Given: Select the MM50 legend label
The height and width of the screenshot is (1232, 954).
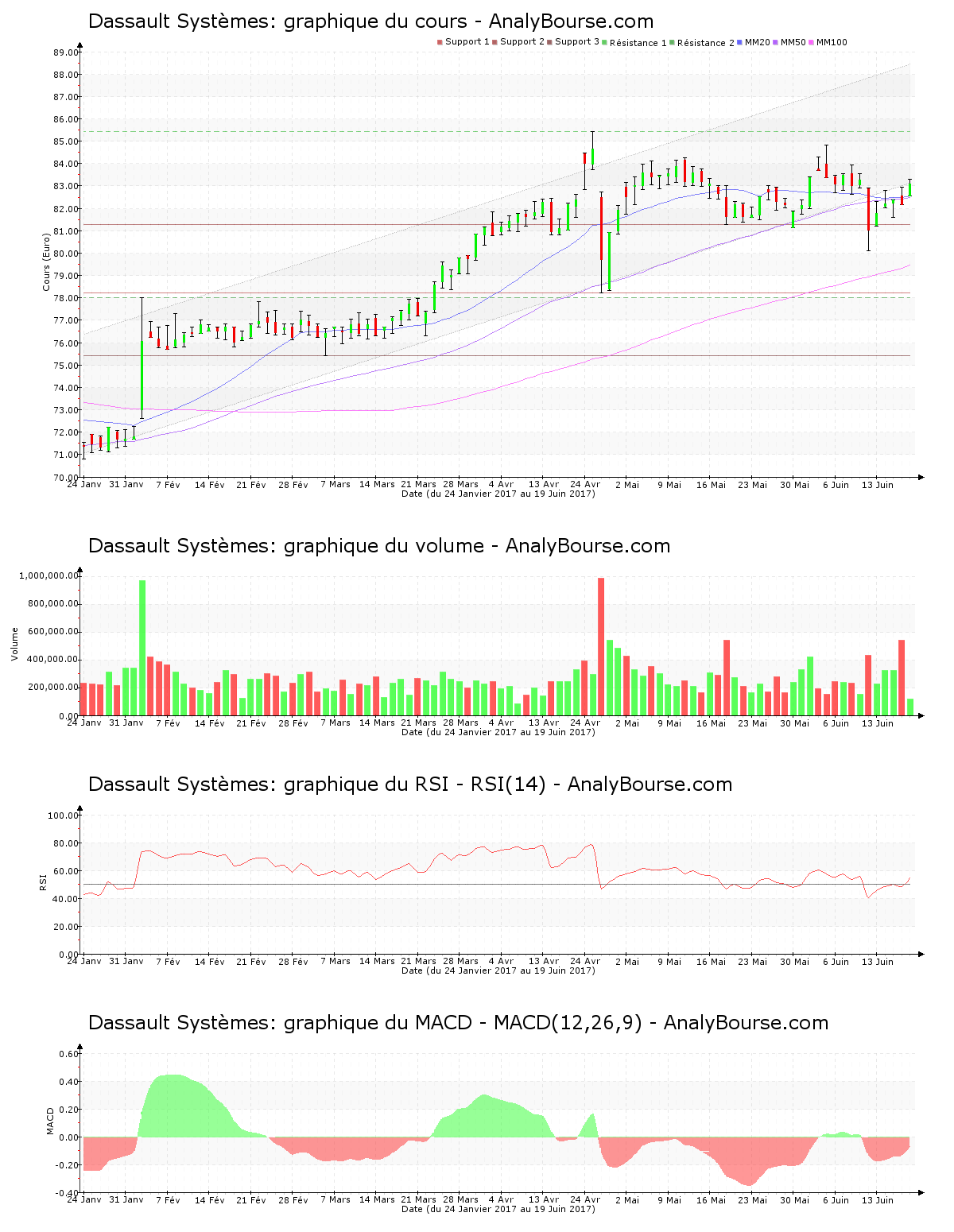Looking at the screenshot, I should click(793, 41).
